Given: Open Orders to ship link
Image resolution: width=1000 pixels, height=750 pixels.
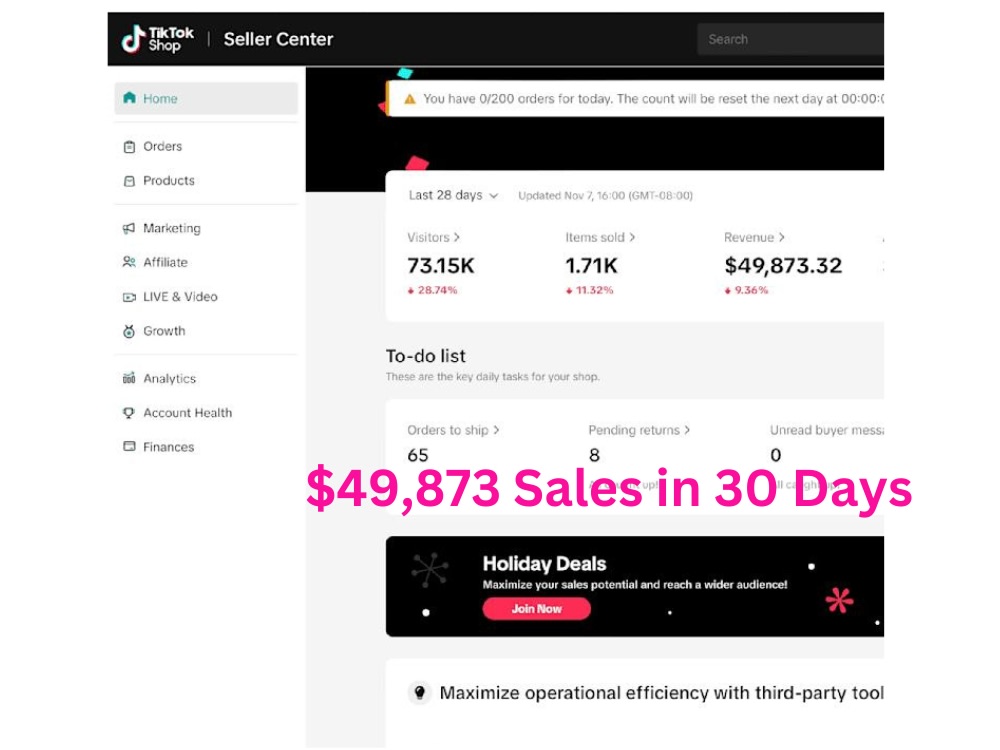Looking at the screenshot, I should pyautogui.click(x=453, y=430).
